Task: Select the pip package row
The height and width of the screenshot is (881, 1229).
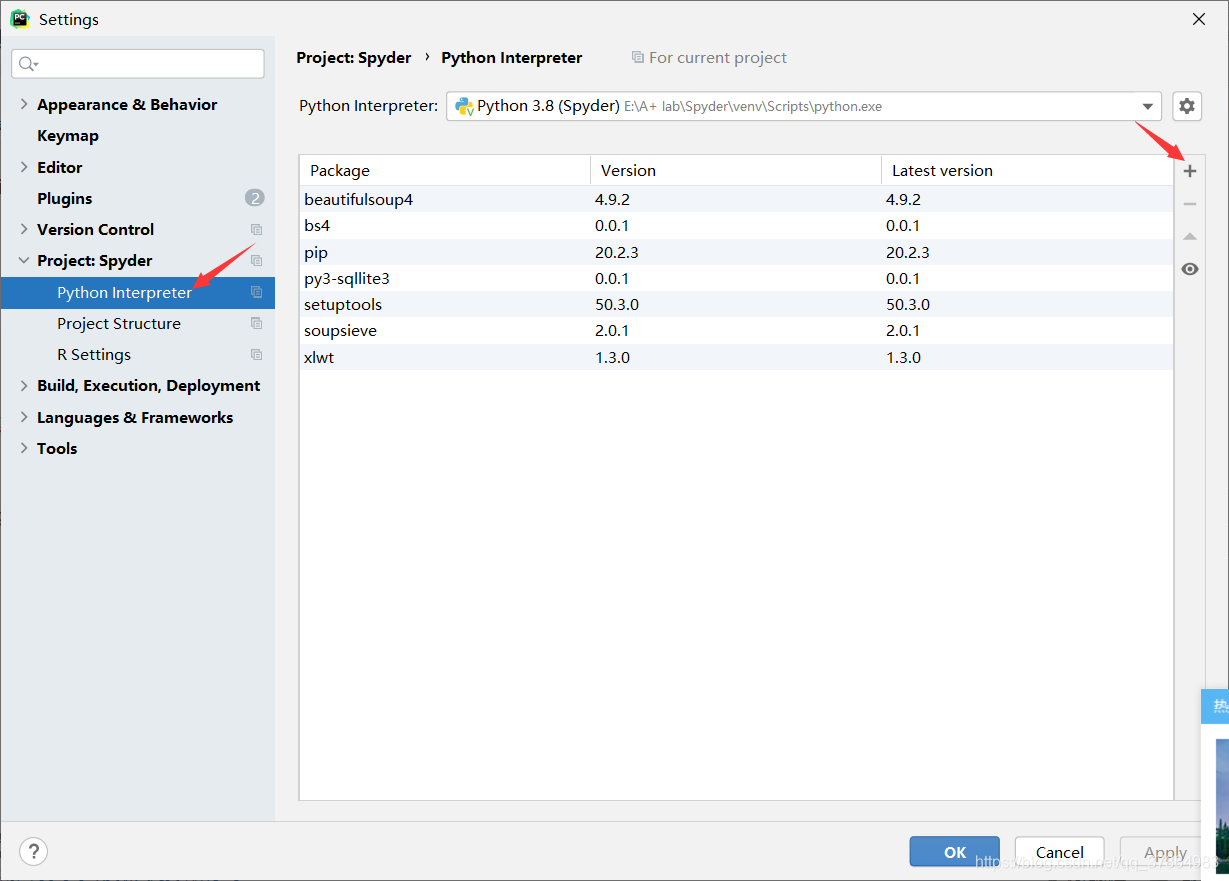Action: pyautogui.click(x=736, y=252)
